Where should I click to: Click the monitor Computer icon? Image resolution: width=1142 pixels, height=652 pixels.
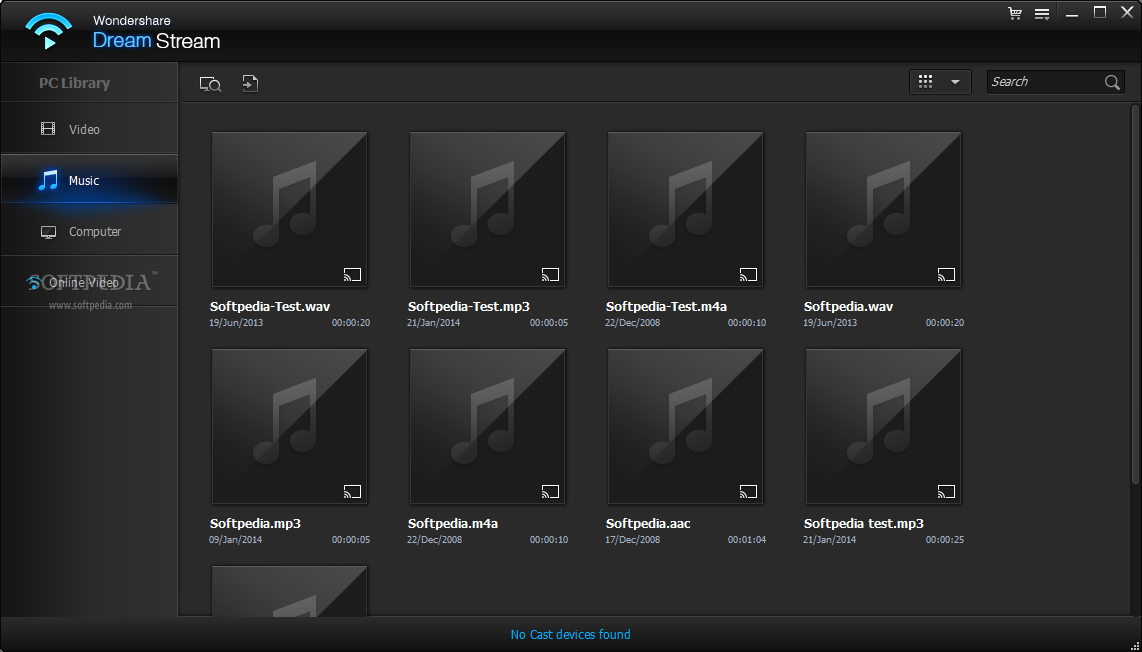point(48,232)
